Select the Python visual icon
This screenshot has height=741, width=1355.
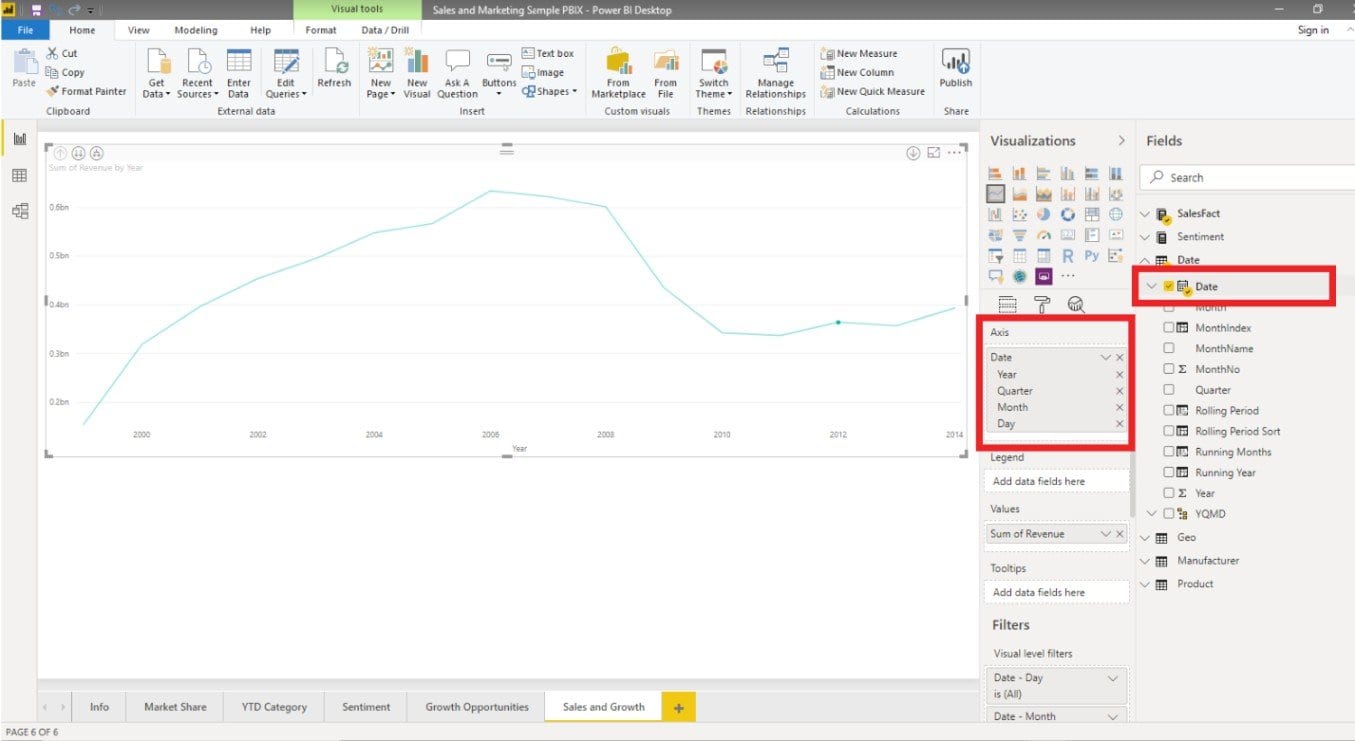(1091, 256)
